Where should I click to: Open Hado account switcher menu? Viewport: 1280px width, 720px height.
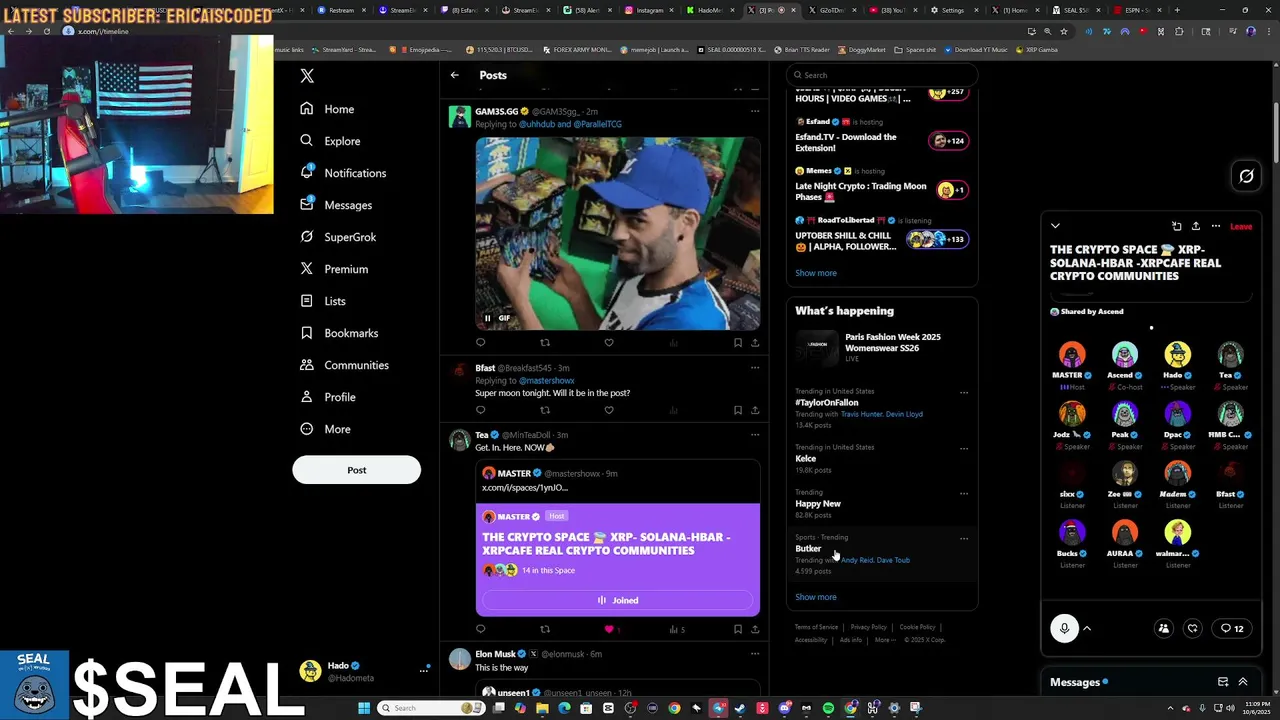pyautogui.click(x=363, y=671)
